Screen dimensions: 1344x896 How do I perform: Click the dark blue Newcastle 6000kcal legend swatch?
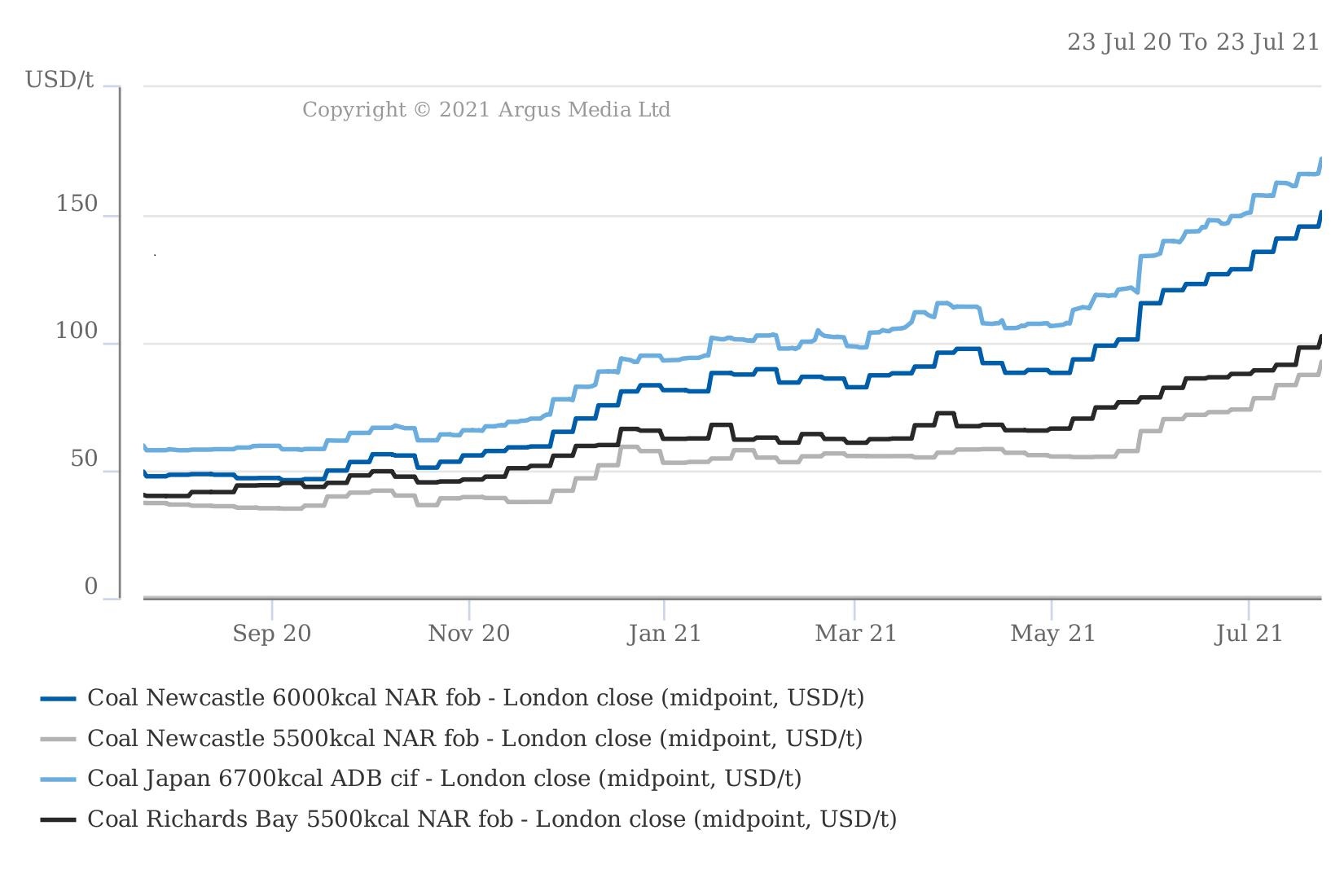pyautogui.click(x=58, y=699)
